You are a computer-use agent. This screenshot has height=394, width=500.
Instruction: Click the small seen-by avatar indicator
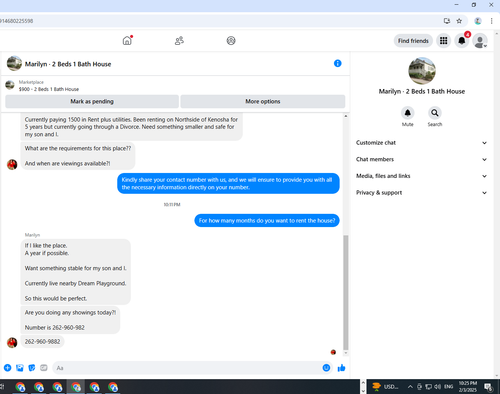[x=333, y=352]
